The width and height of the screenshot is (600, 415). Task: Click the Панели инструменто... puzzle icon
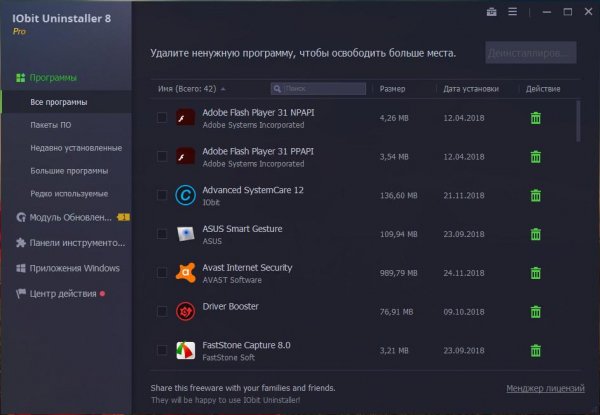tap(21, 242)
